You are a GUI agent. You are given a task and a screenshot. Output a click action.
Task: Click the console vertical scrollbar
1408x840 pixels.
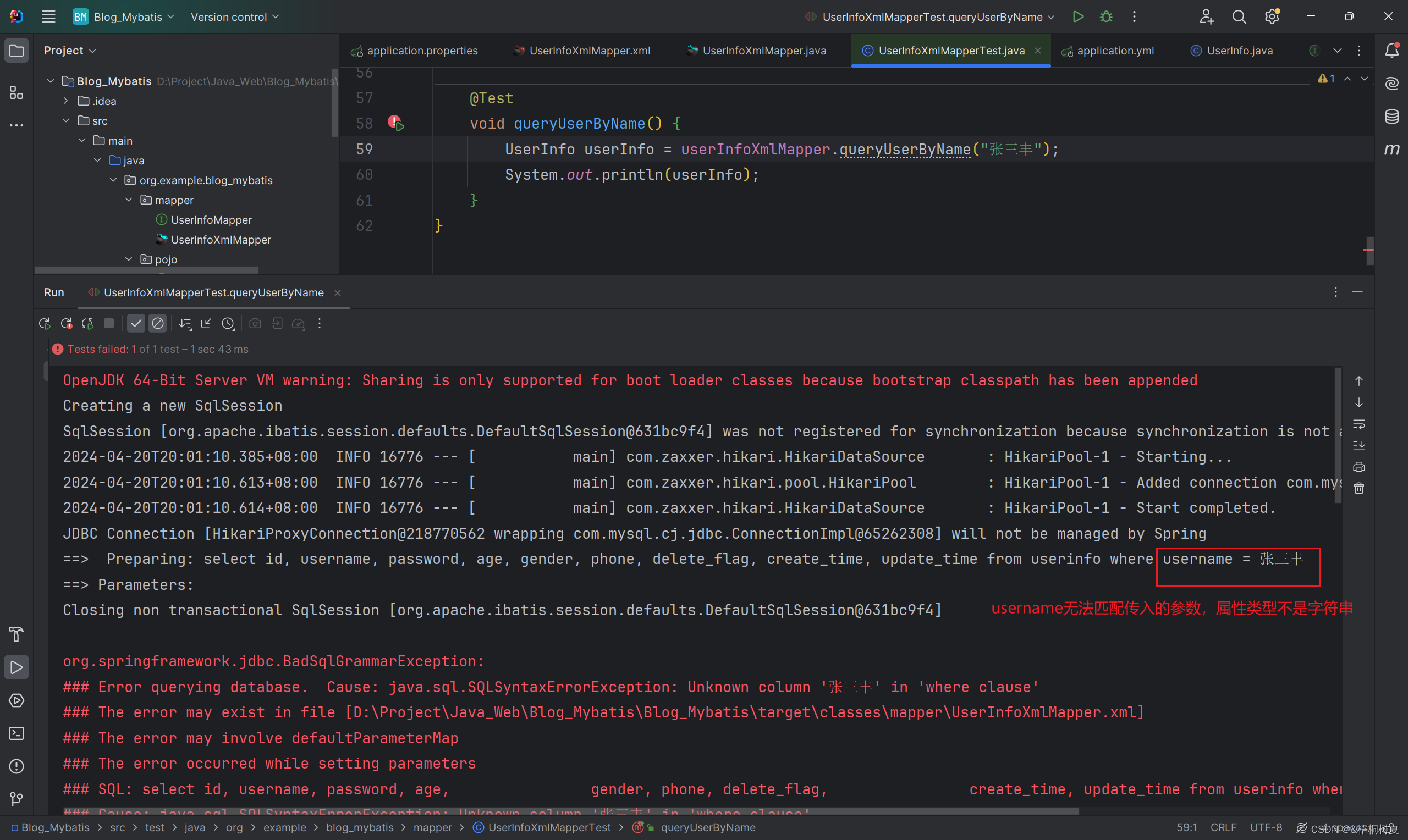pyautogui.click(x=1338, y=435)
